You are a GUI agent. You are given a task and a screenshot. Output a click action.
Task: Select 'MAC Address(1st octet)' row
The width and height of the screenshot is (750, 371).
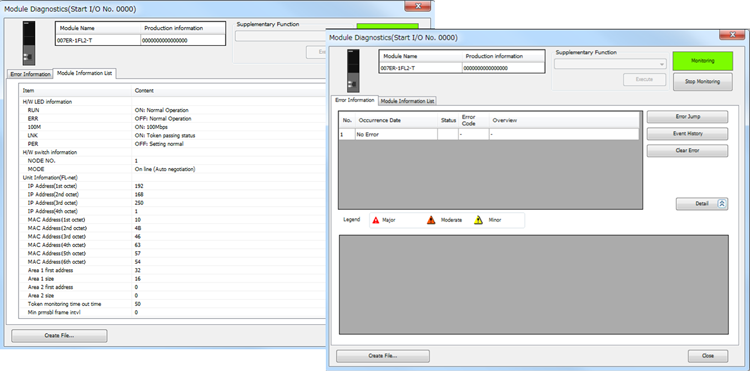172,219
